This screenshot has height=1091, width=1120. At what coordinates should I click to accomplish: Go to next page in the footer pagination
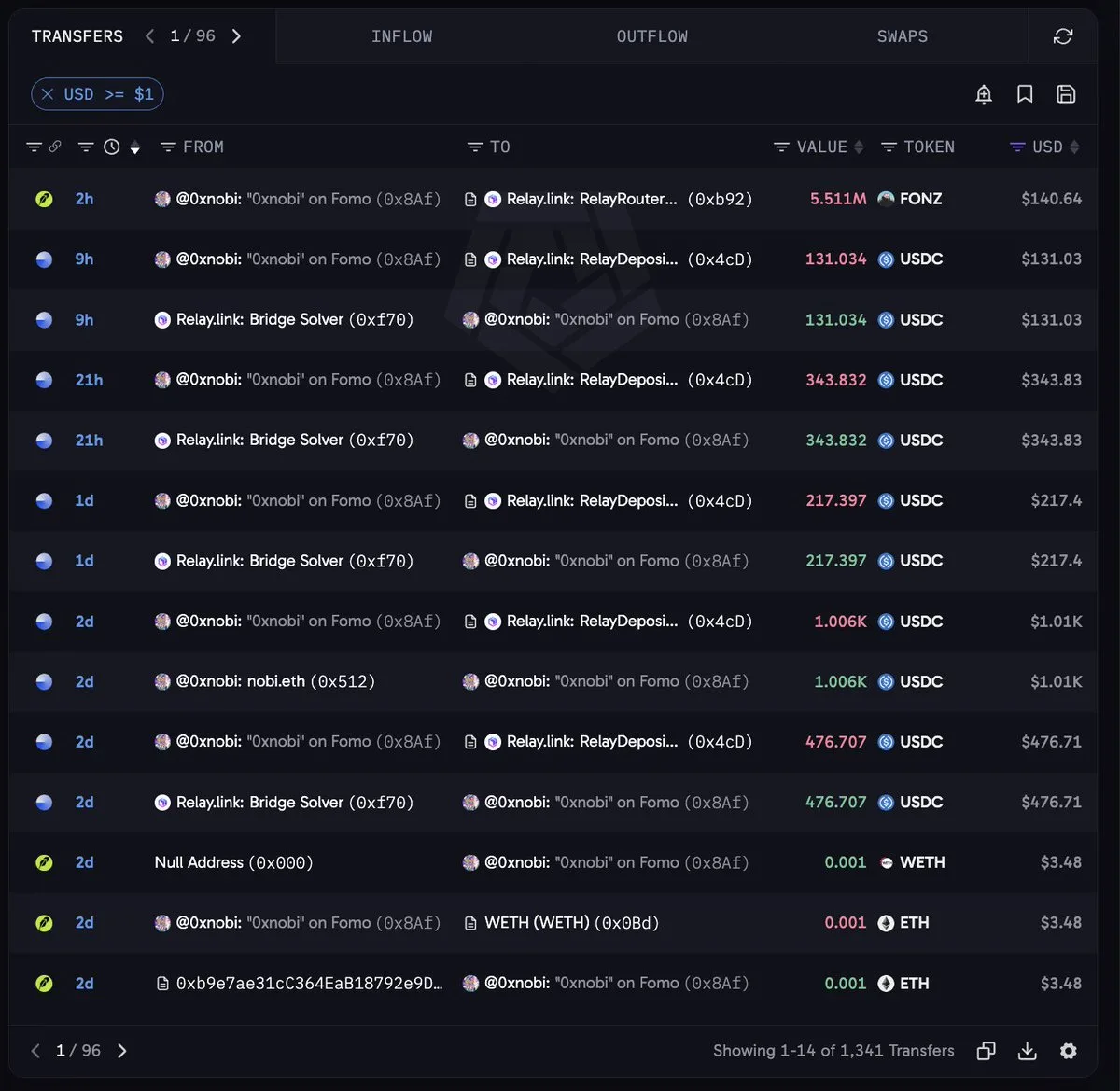[121, 1051]
